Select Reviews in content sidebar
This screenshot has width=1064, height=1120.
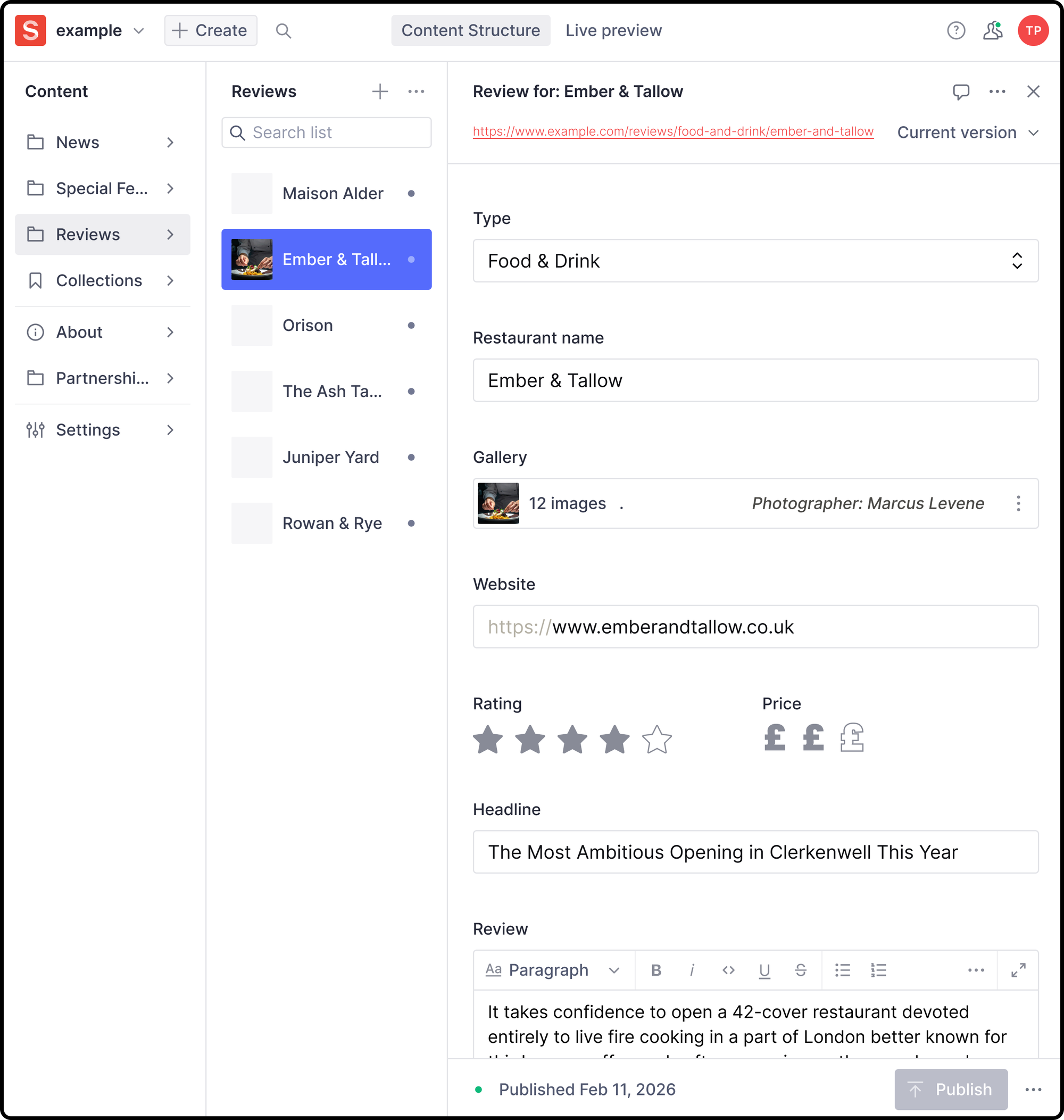(x=102, y=235)
